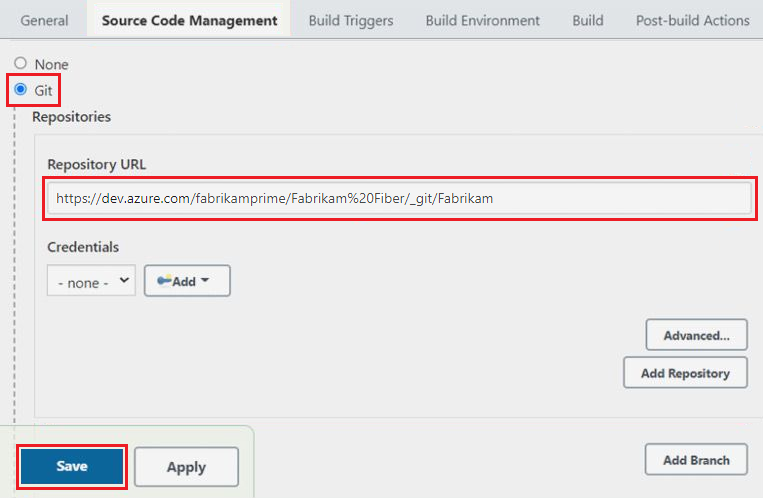The height and width of the screenshot is (498, 763).
Task: Click the Repositories section heading
Action: pyautogui.click(x=71, y=117)
